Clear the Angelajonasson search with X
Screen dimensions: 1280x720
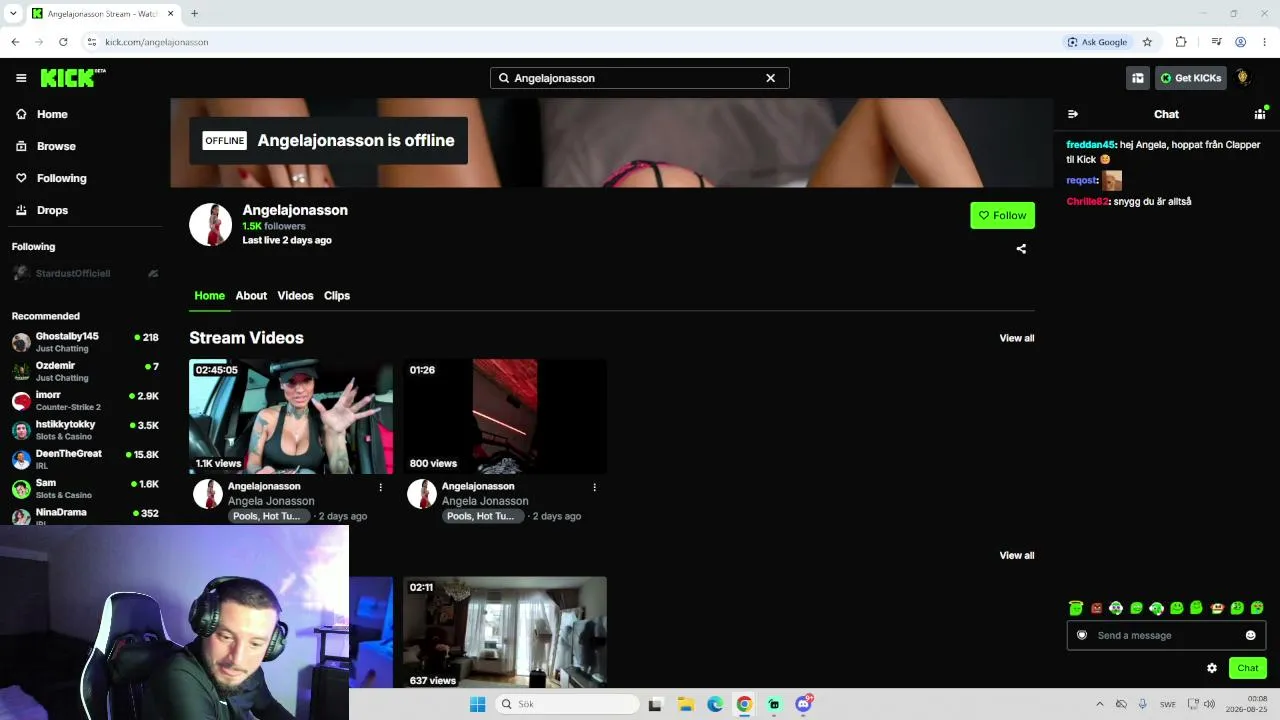(x=770, y=78)
